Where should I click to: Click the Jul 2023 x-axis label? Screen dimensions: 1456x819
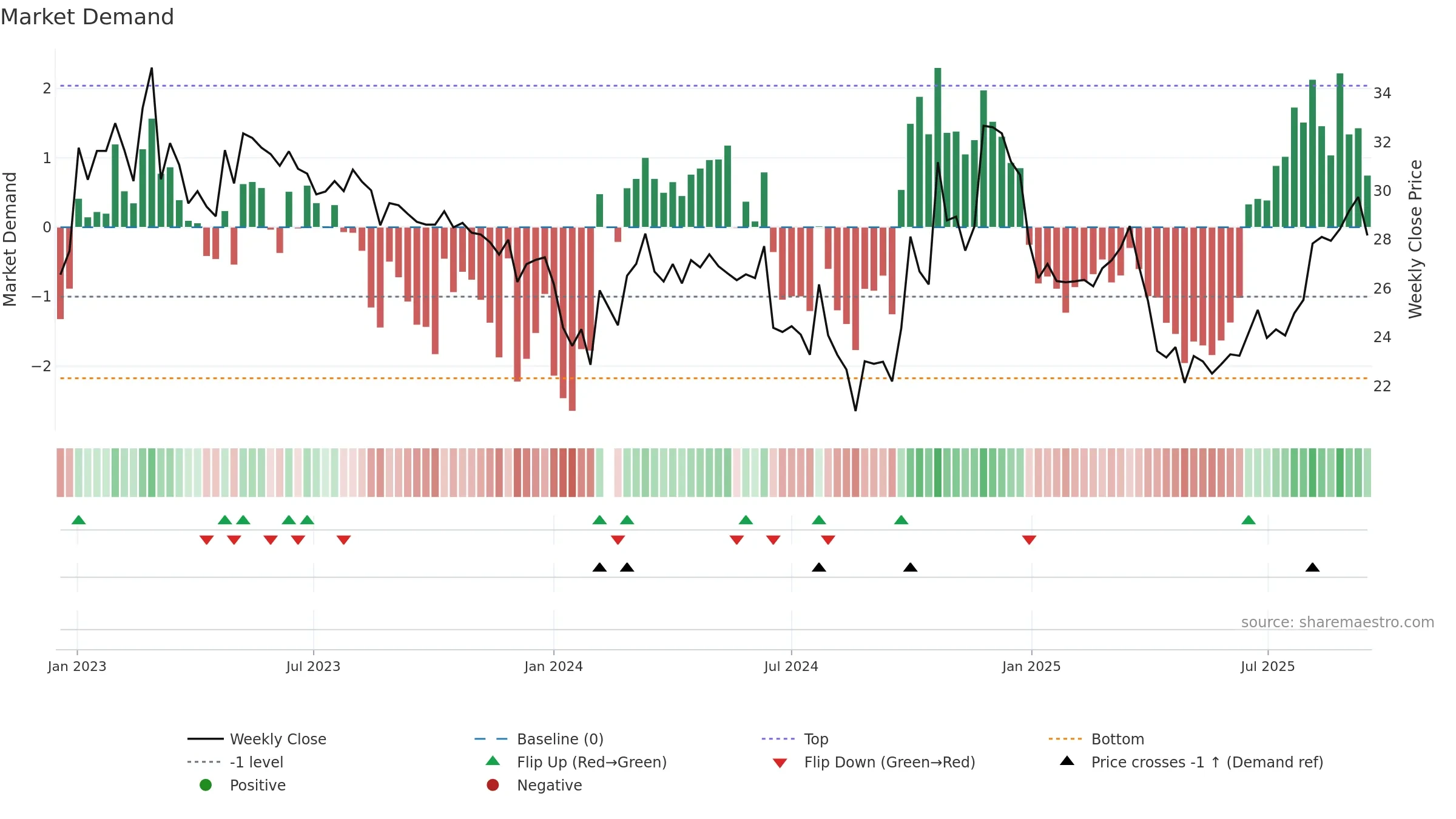click(x=314, y=667)
